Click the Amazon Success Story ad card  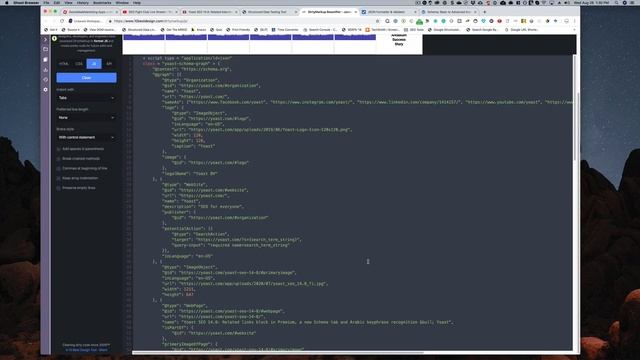click(x=399, y=44)
